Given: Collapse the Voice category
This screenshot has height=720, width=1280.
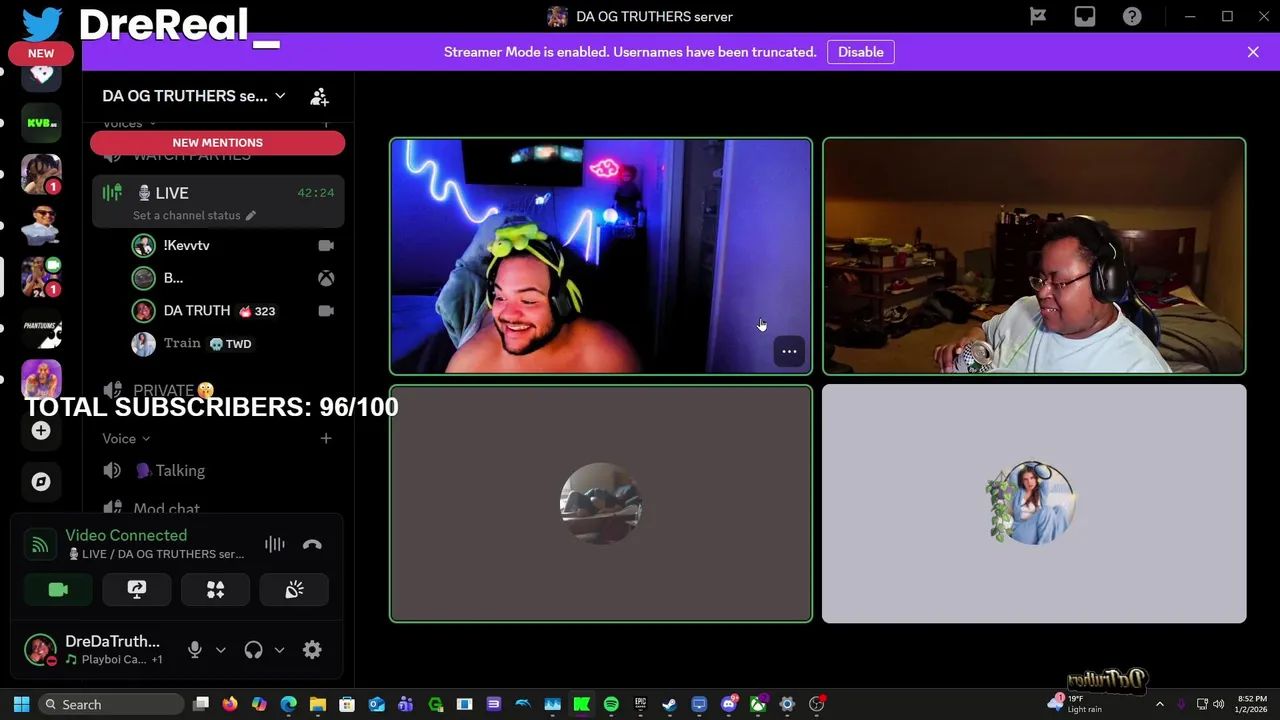Looking at the screenshot, I should pyautogui.click(x=126, y=438).
